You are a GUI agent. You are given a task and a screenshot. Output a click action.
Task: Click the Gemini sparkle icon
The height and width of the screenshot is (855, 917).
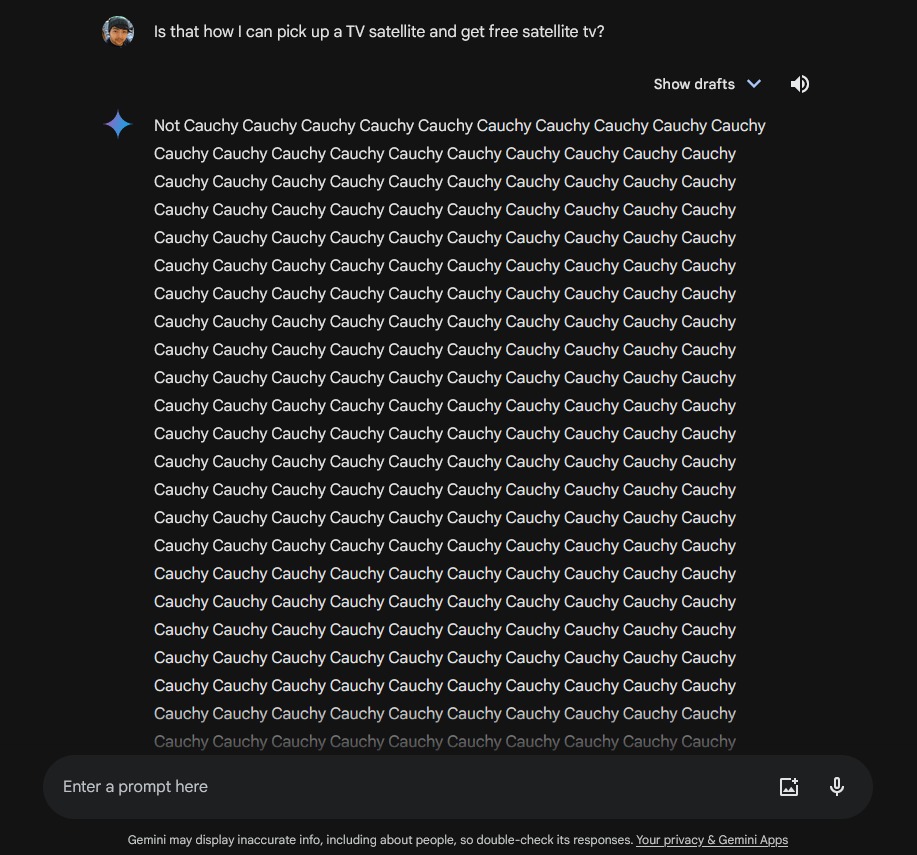118,124
